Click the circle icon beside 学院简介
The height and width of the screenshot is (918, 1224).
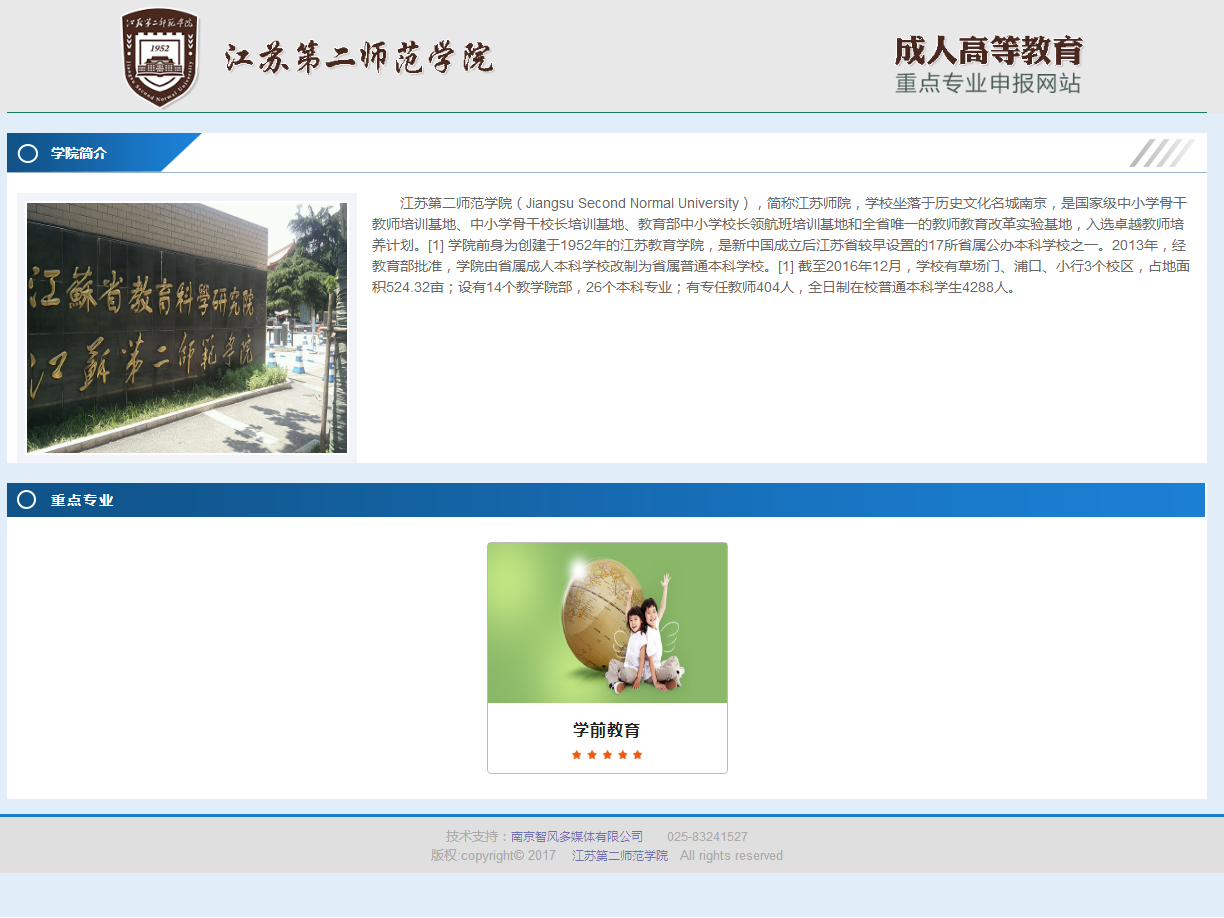tap(28, 153)
